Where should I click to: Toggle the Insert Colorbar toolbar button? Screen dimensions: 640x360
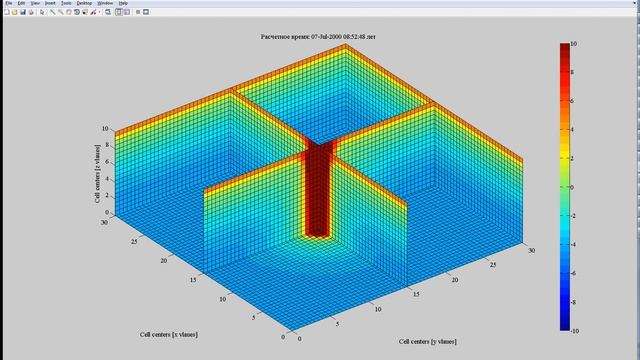pyautogui.click(x=118, y=12)
